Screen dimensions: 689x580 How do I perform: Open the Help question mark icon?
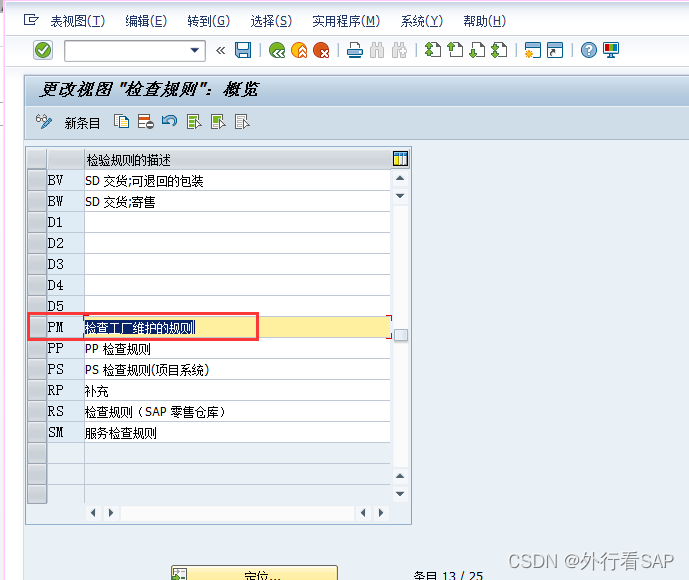pyautogui.click(x=589, y=50)
